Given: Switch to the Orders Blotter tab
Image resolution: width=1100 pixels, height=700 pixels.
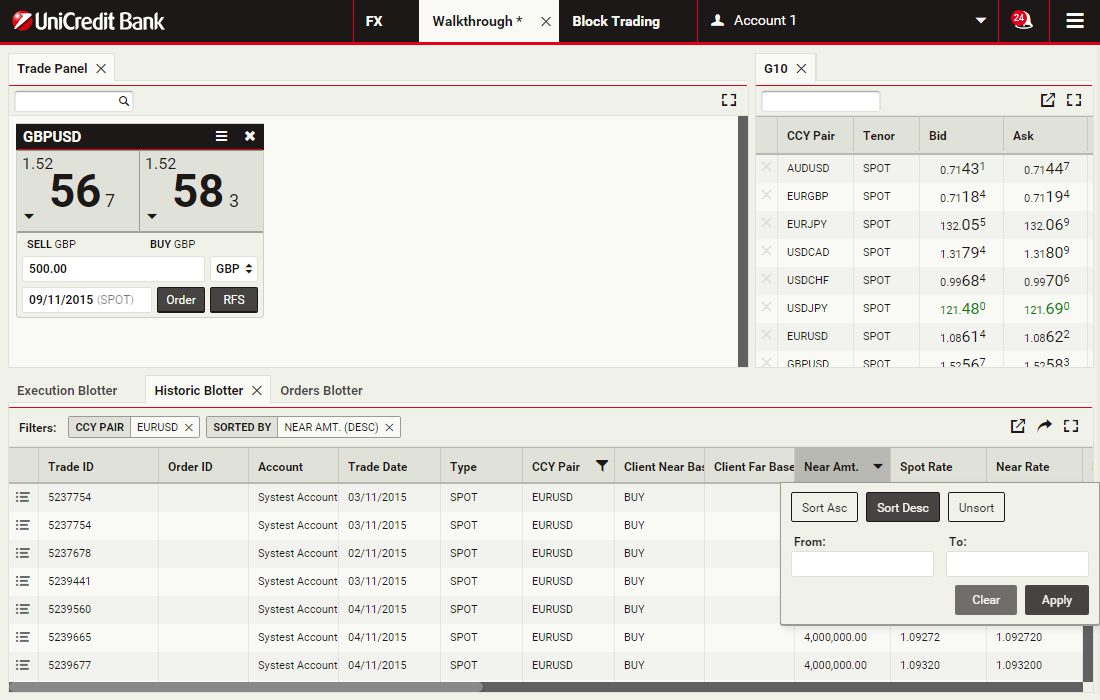Looking at the screenshot, I should [321, 390].
